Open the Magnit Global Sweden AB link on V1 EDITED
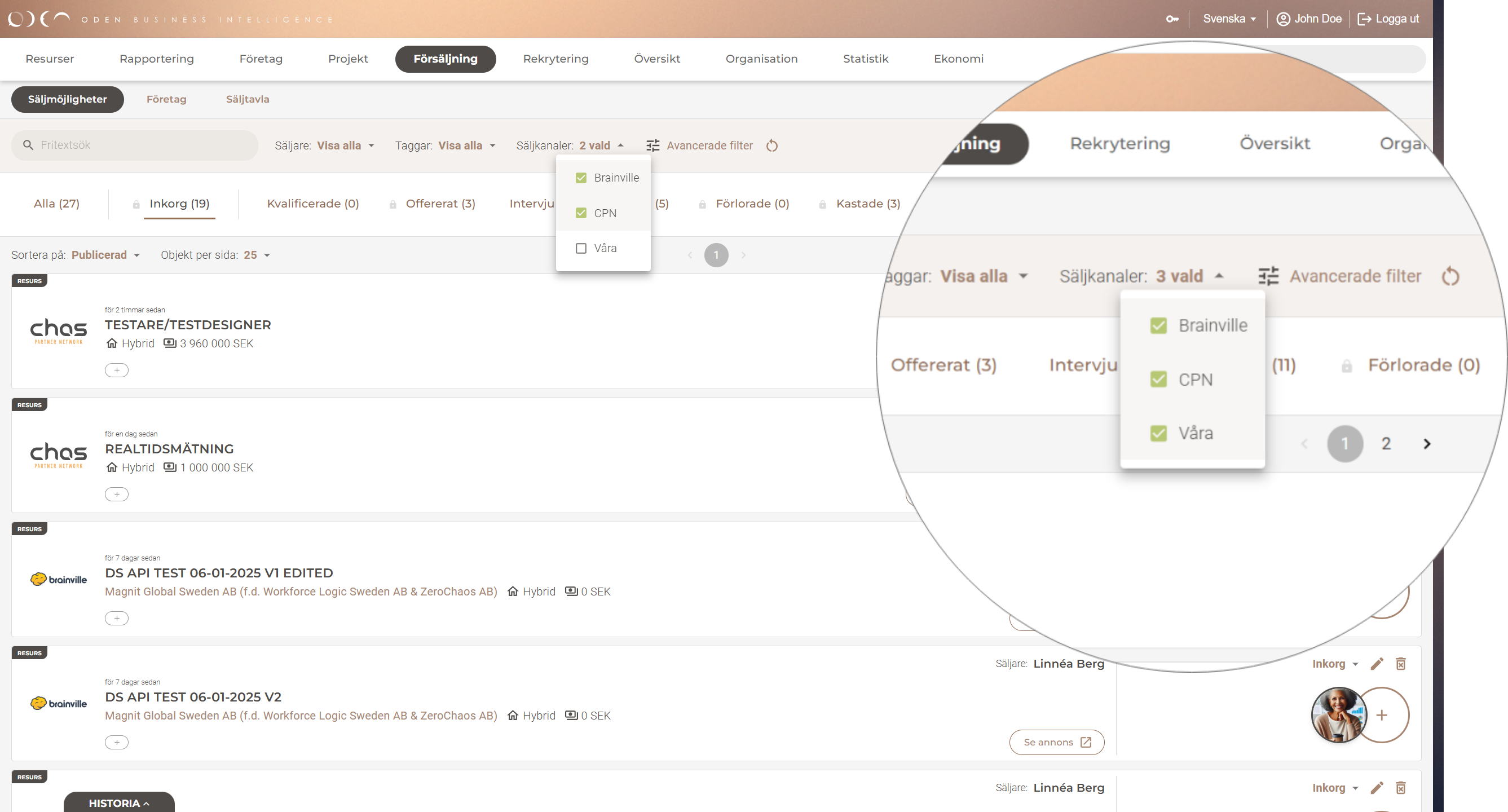1508x812 pixels. [x=301, y=592]
